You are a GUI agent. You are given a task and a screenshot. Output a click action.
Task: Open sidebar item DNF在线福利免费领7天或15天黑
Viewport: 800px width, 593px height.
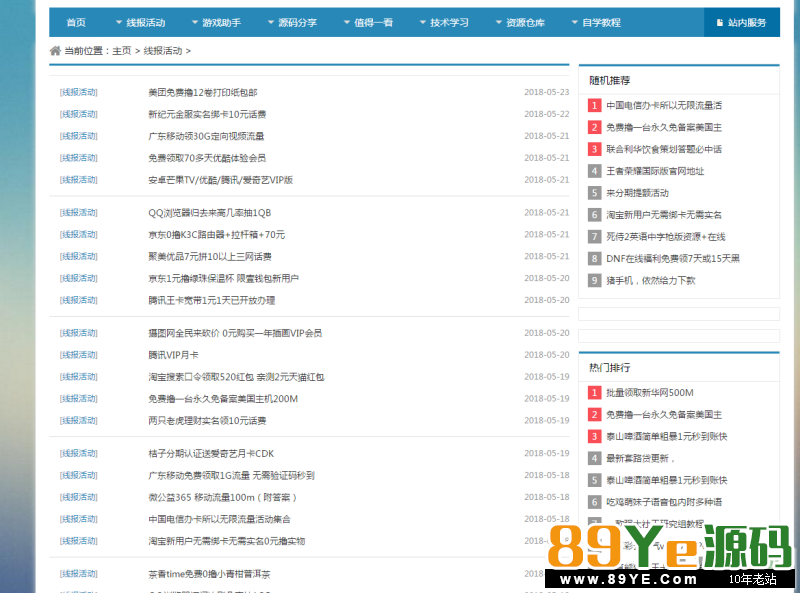coord(672,259)
